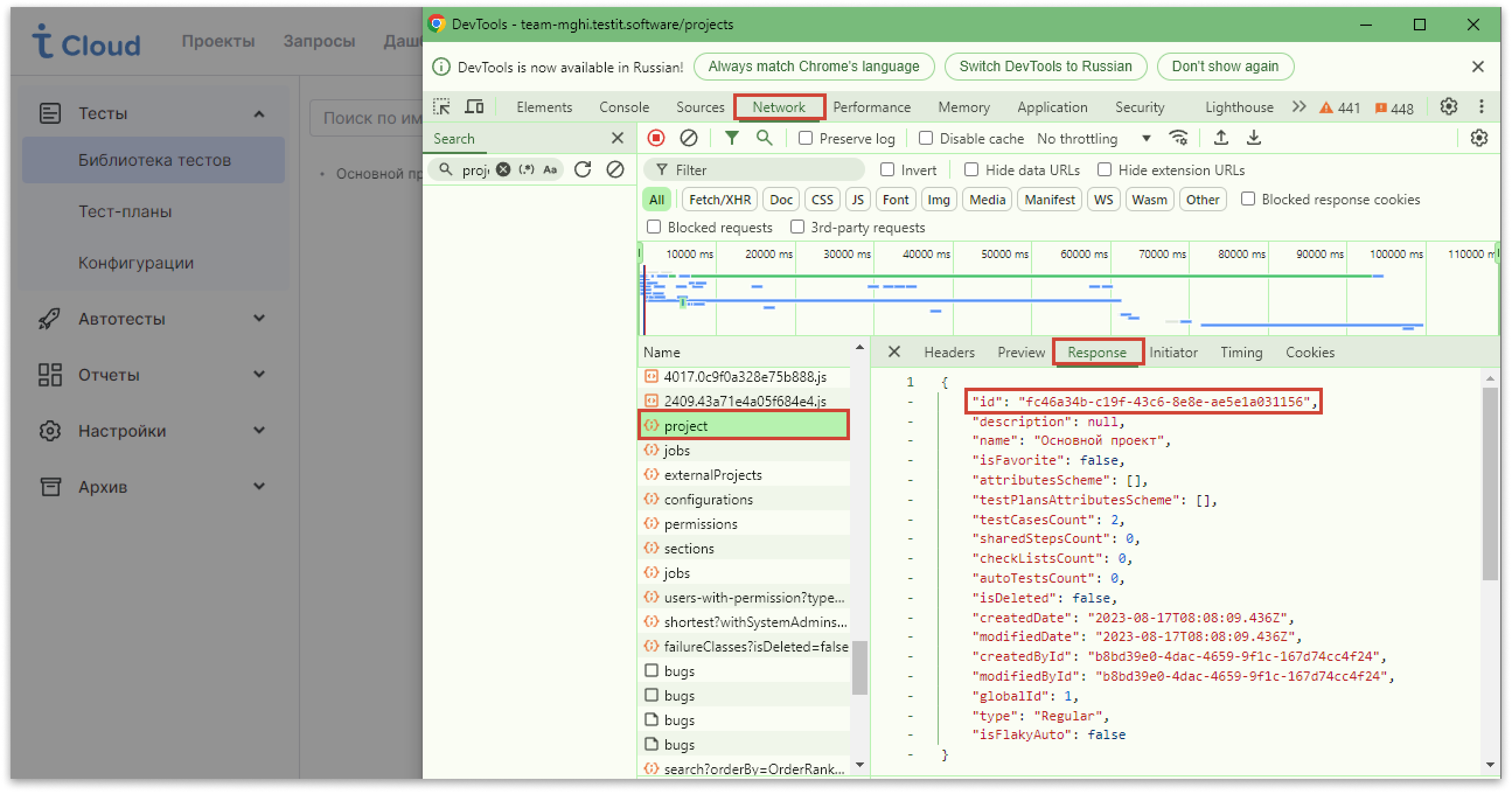The width and height of the screenshot is (1512, 794).
Task: Click the clear network log icon
Action: (689, 138)
